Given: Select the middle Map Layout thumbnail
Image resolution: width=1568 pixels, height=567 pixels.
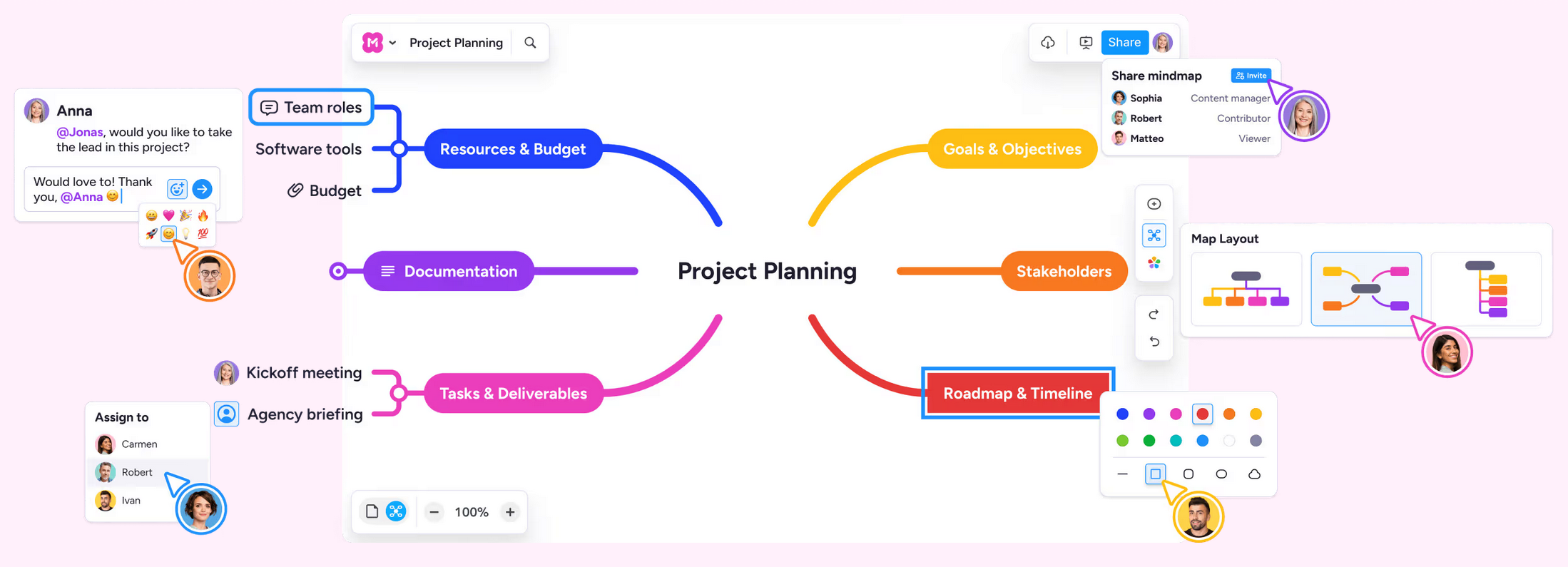Looking at the screenshot, I should (x=1366, y=289).
